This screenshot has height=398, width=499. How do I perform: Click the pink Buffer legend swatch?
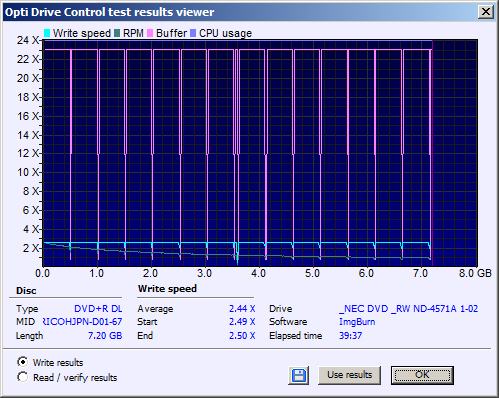click(x=150, y=33)
